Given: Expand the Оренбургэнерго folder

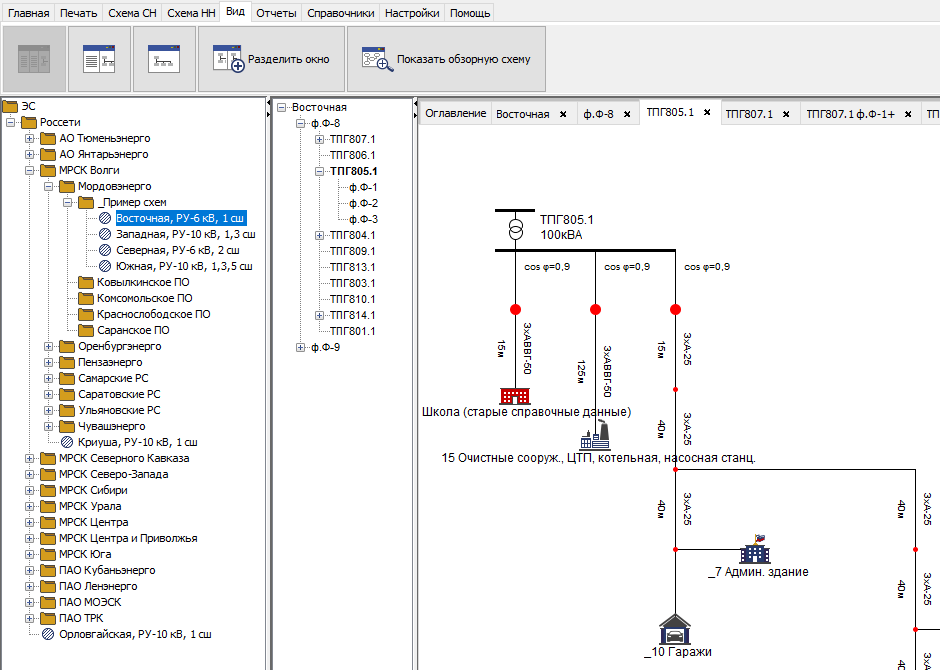Looking at the screenshot, I should (49, 346).
